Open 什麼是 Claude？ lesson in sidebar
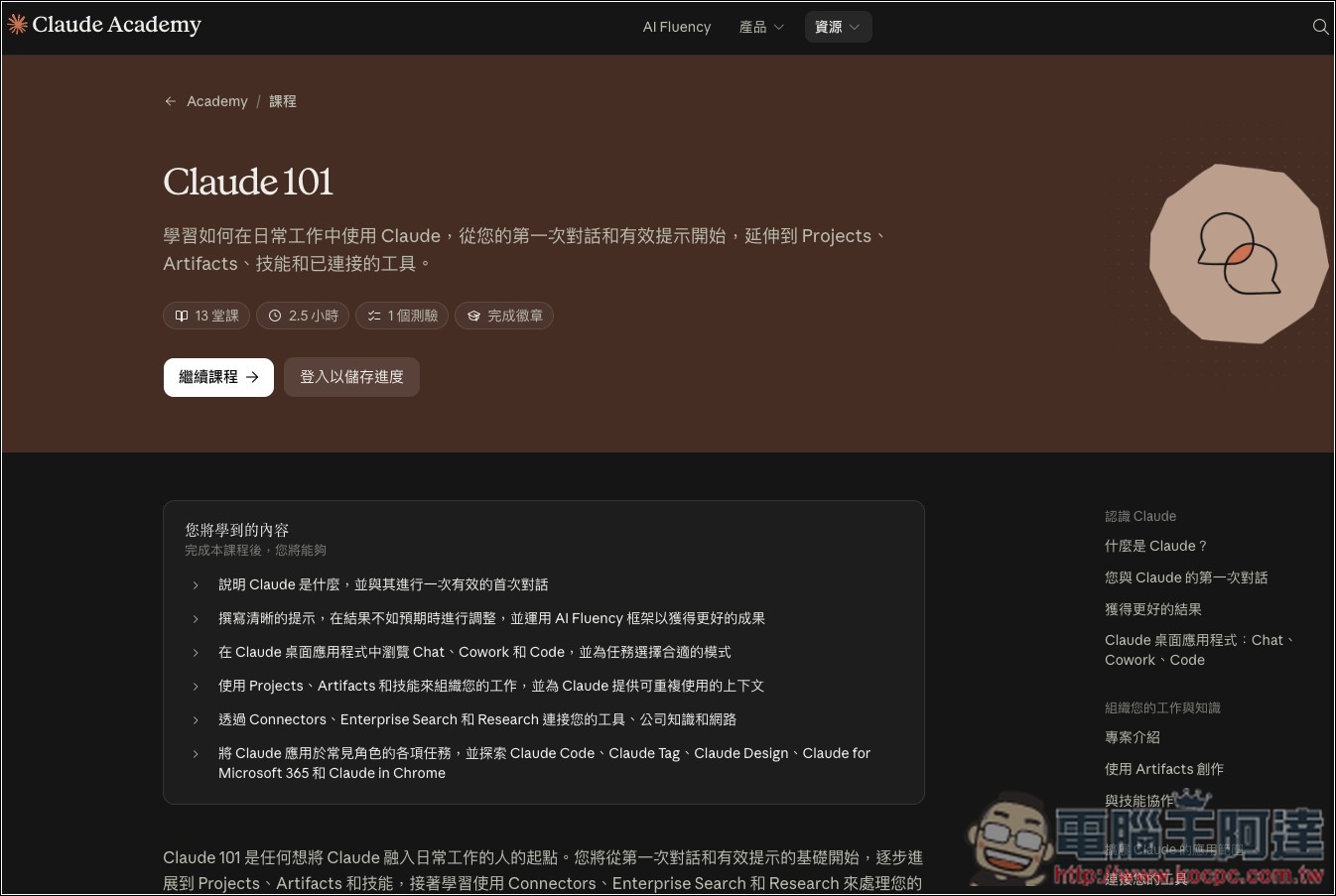 1156,546
